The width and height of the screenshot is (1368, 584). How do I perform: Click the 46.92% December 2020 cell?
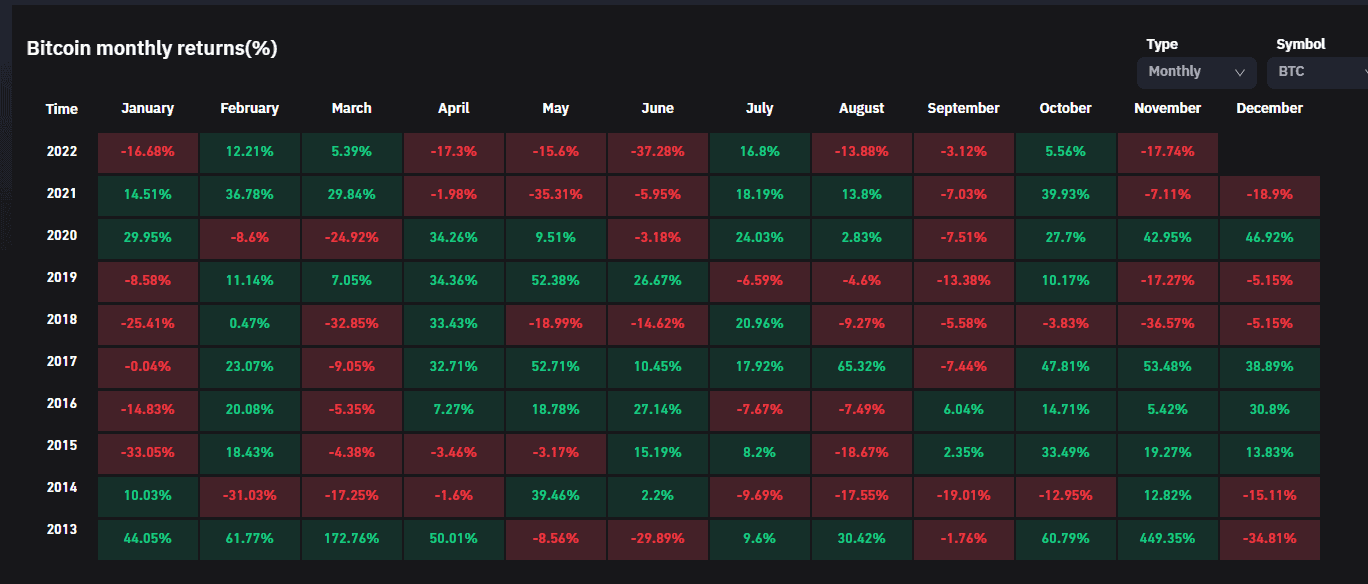click(1269, 238)
